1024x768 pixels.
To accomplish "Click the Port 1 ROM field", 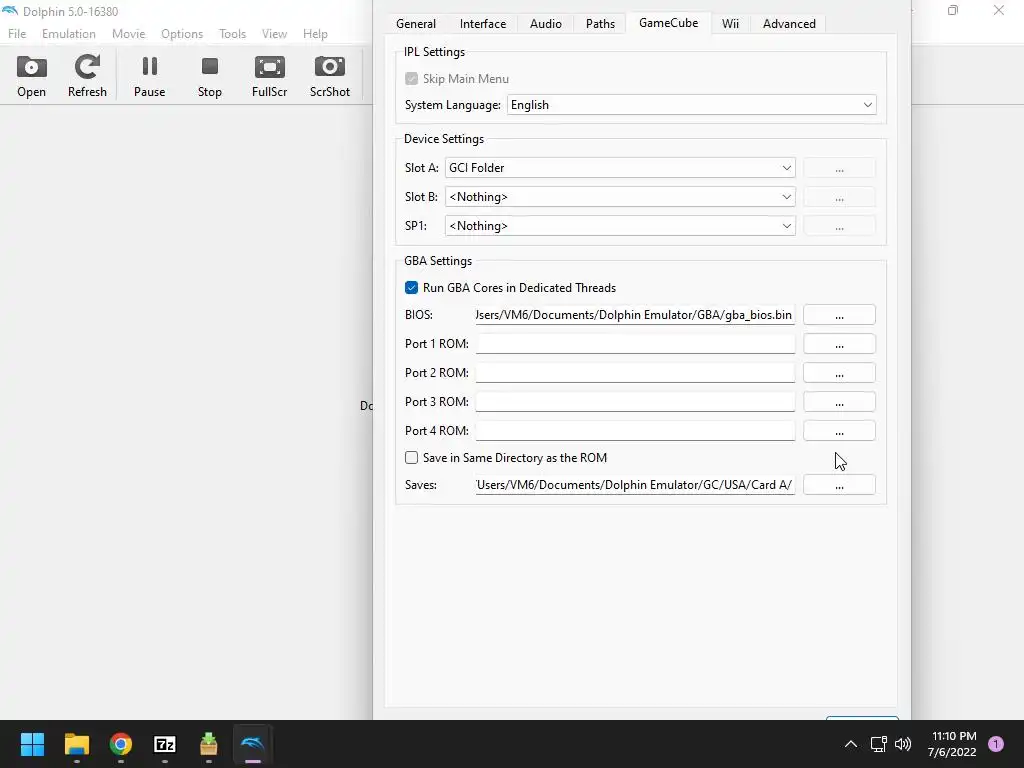I will (x=635, y=344).
